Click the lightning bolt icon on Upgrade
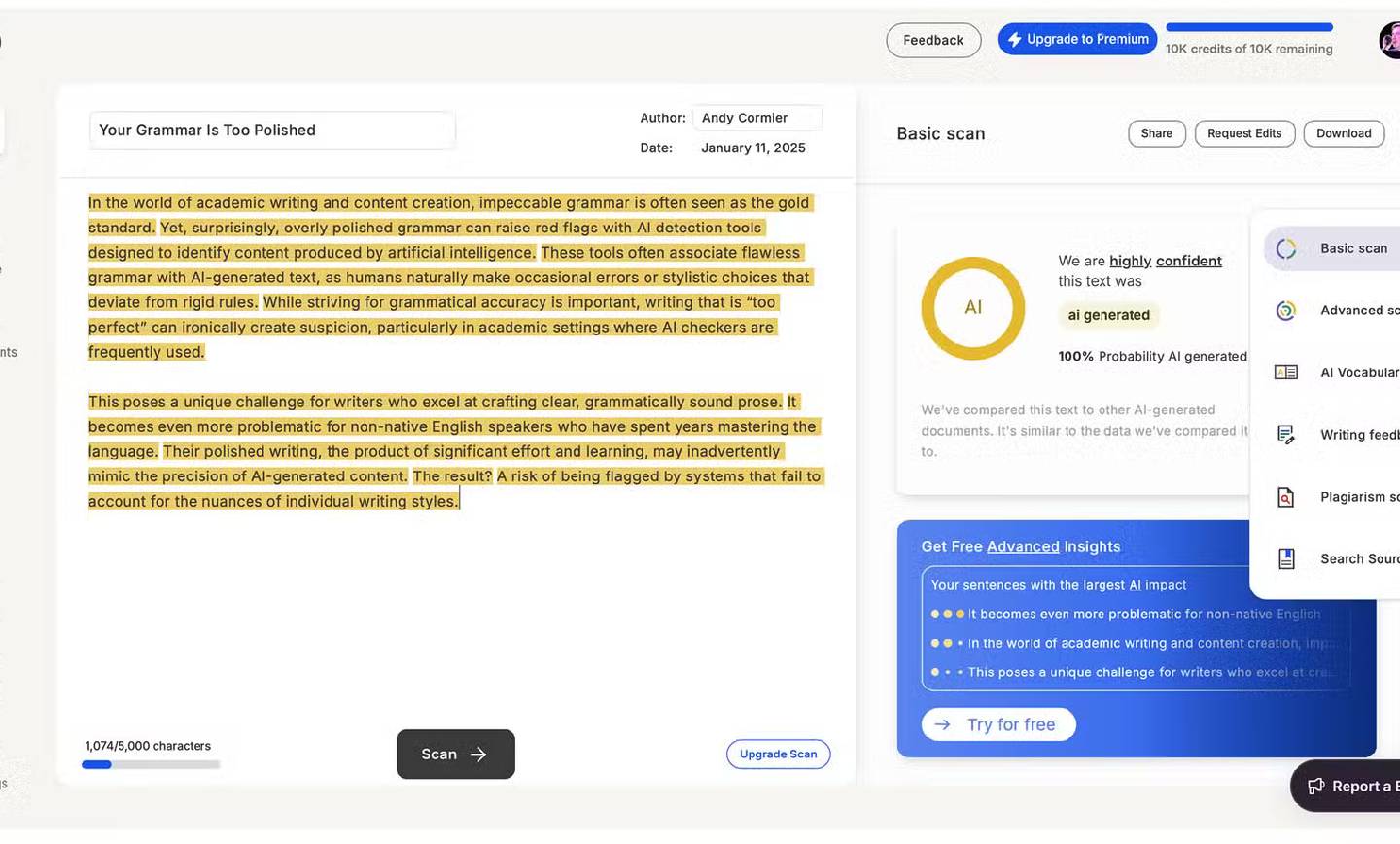This screenshot has width=1400, height=844. pos(1015,40)
